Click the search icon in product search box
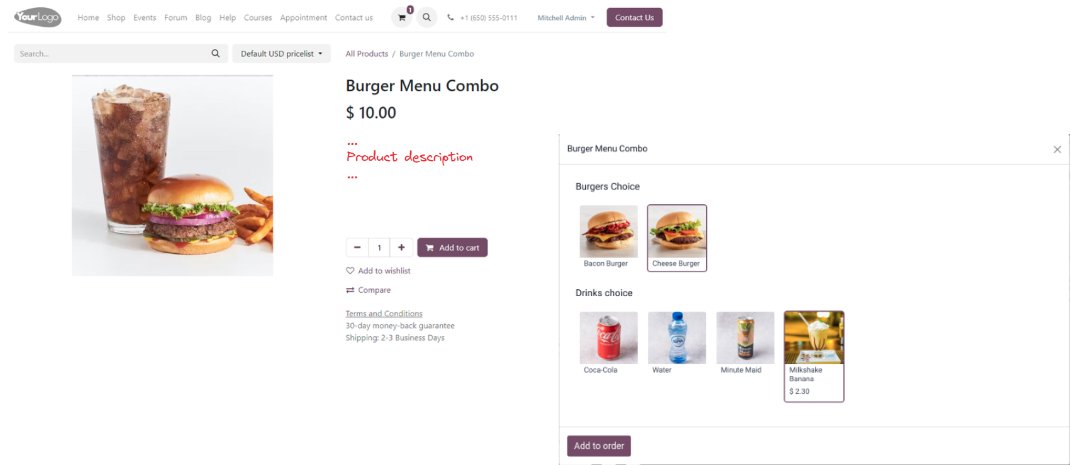Viewport: 1071px width, 465px height. [216, 53]
